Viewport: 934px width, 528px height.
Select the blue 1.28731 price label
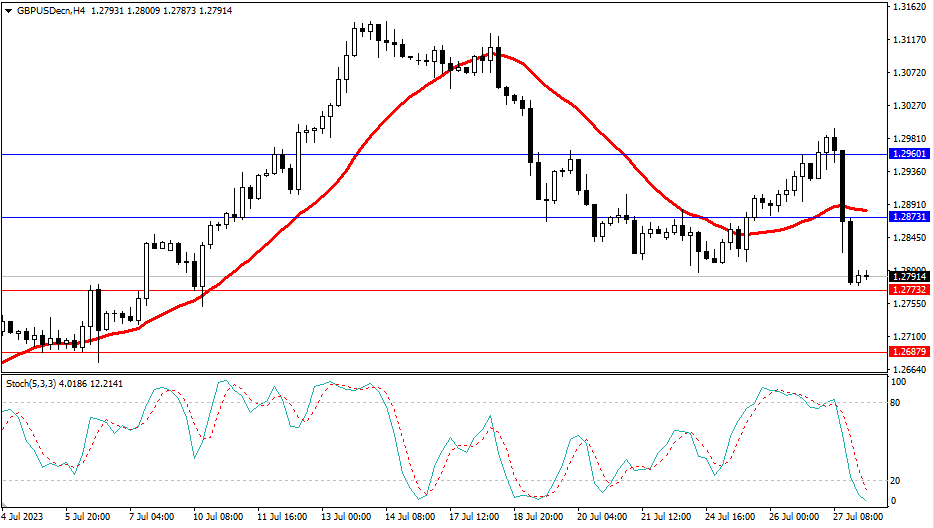pos(909,217)
